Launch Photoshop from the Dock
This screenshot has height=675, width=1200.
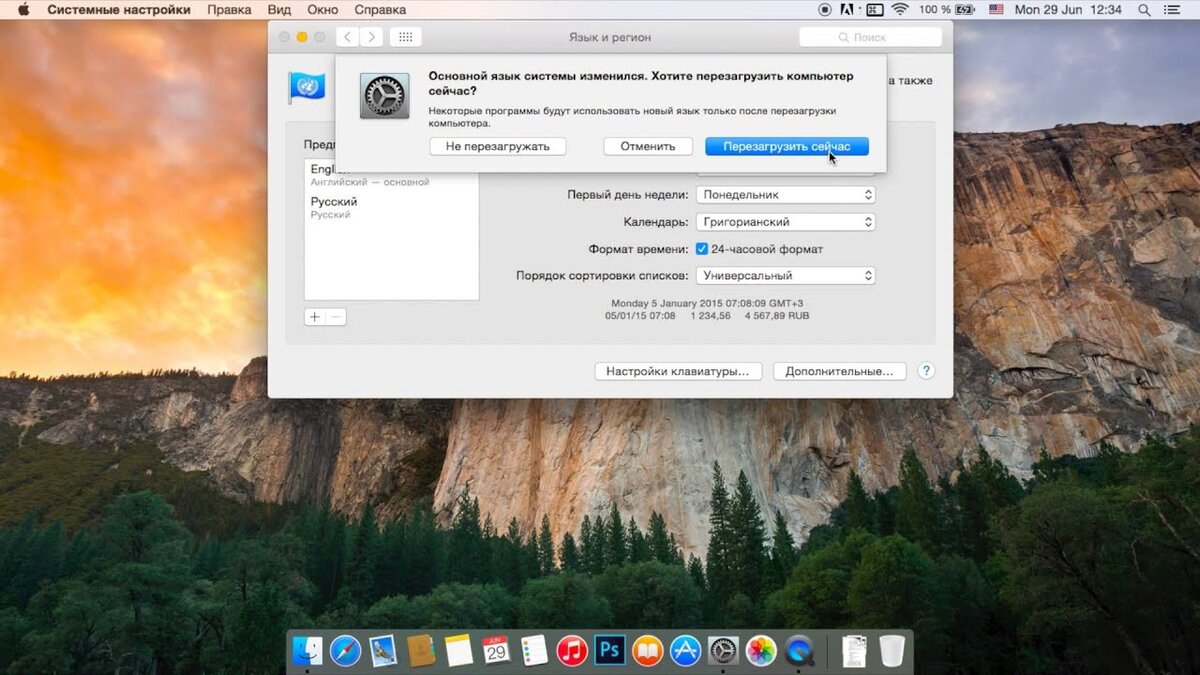609,651
